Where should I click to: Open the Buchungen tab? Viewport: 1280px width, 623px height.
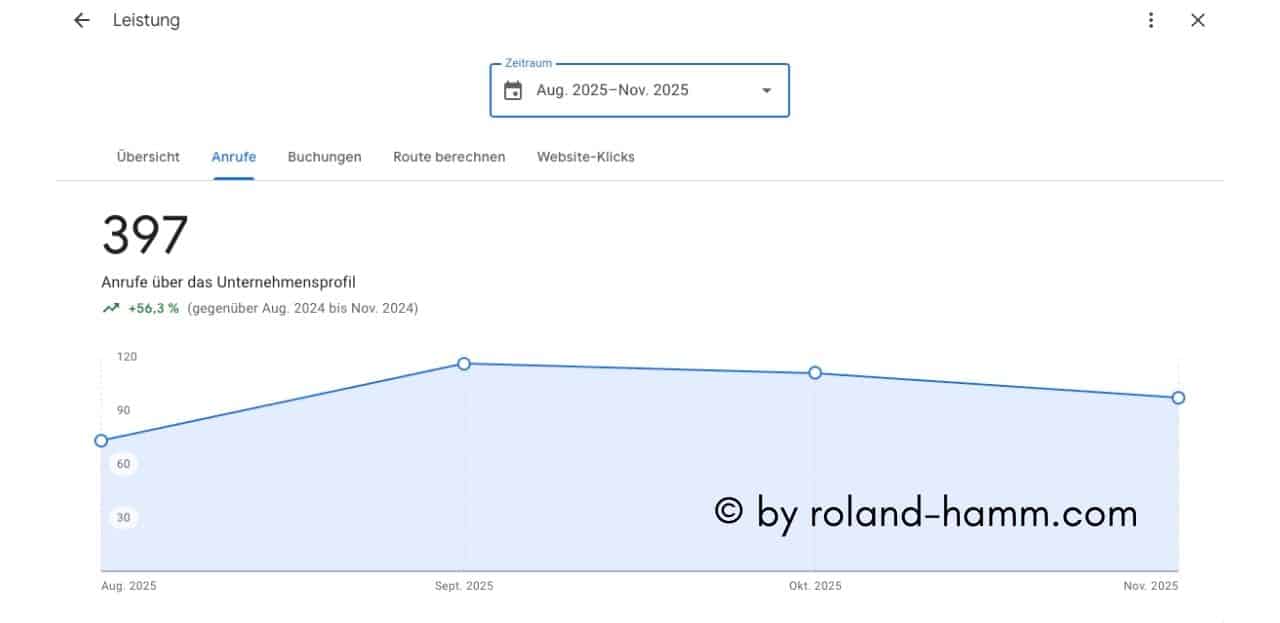(324, 157)
